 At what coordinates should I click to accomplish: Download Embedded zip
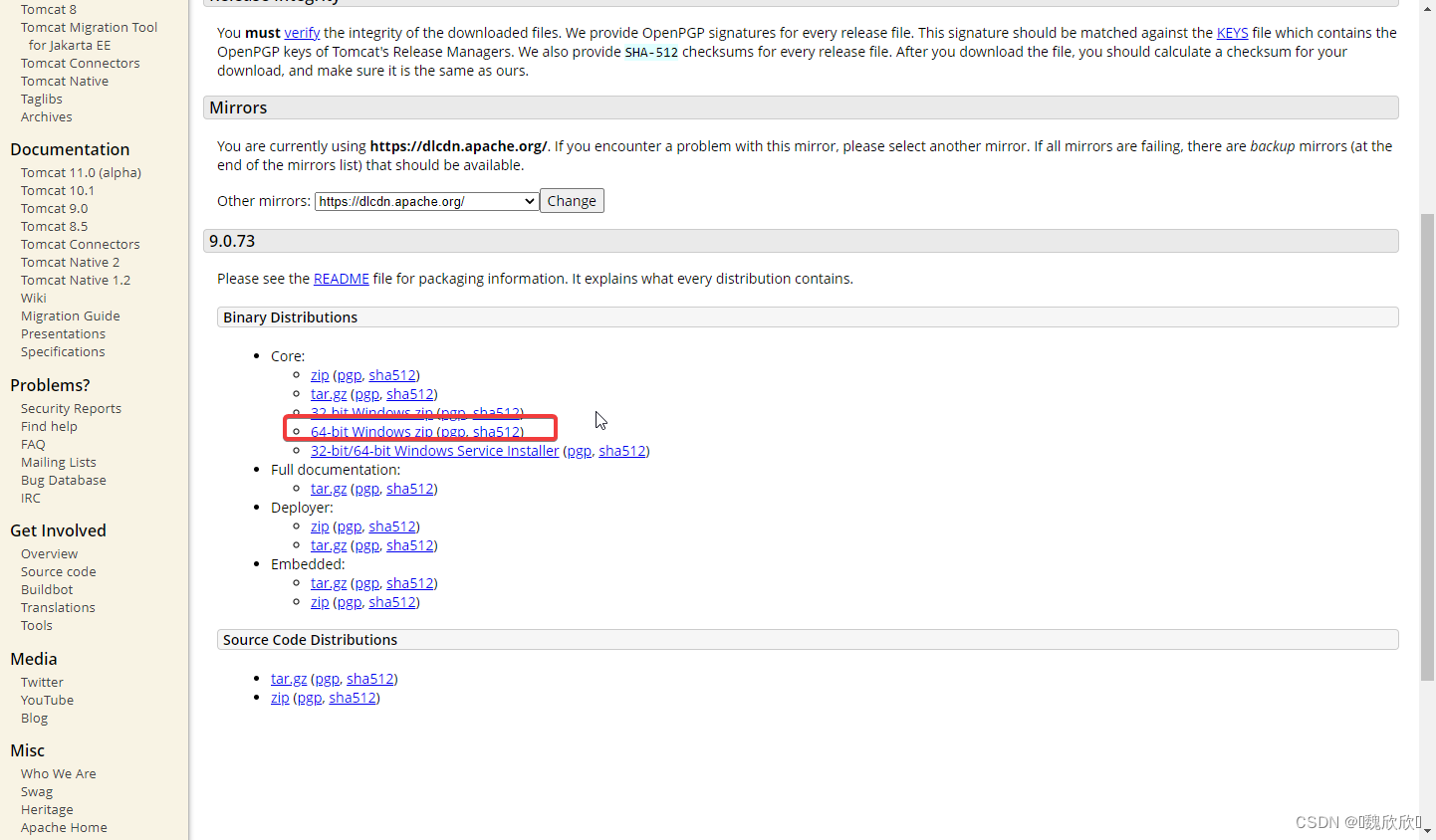pos(320,602)
